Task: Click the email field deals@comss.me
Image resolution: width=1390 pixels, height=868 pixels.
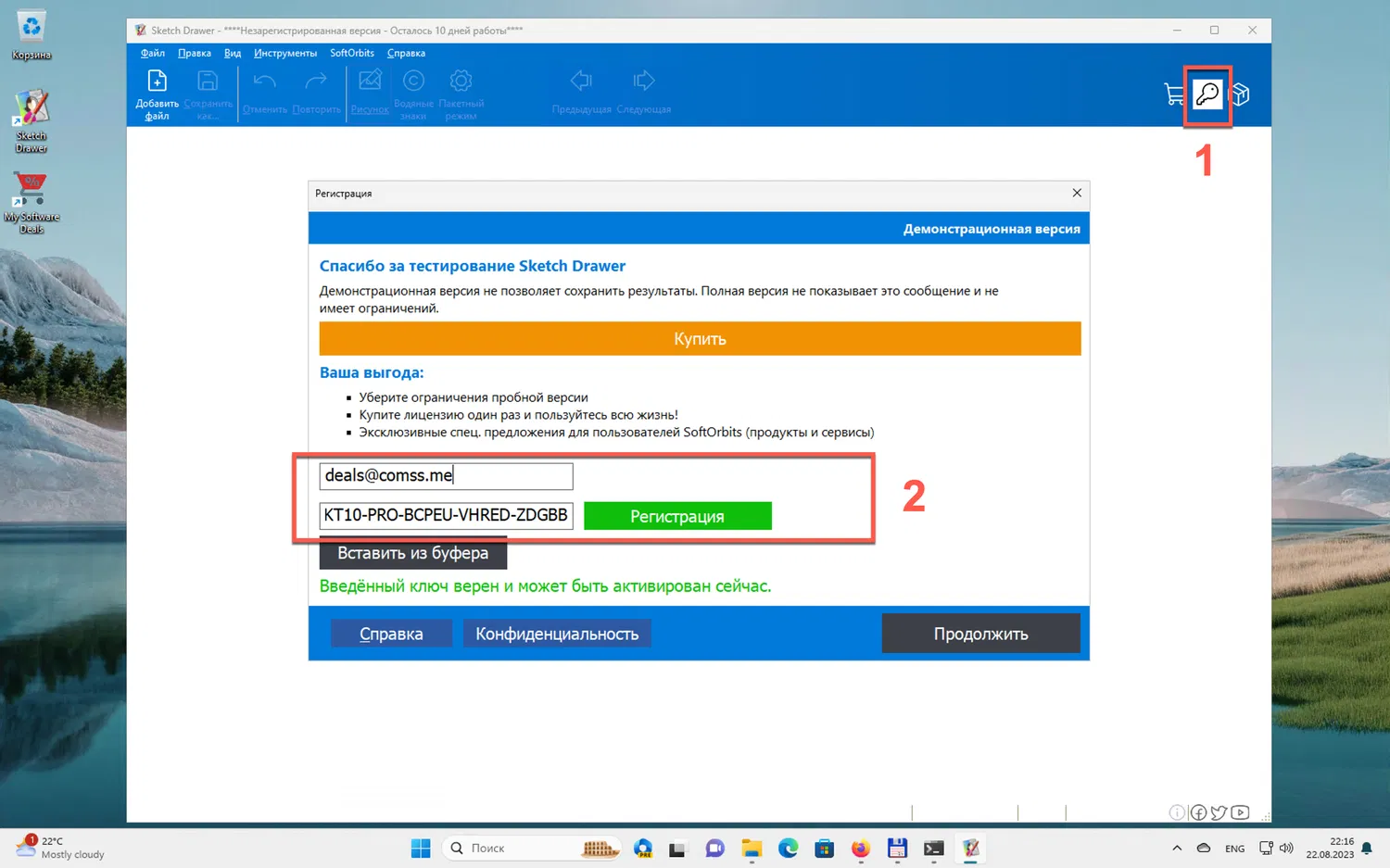Action: tap(446, 476)
